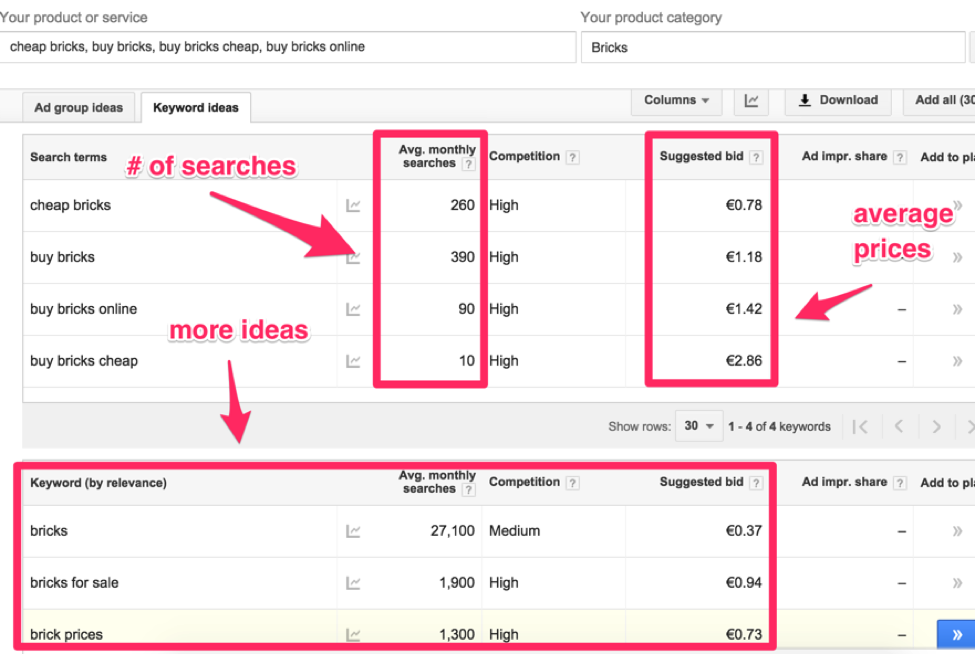
Task: Click the Download button
Action: tap(838, 101)
